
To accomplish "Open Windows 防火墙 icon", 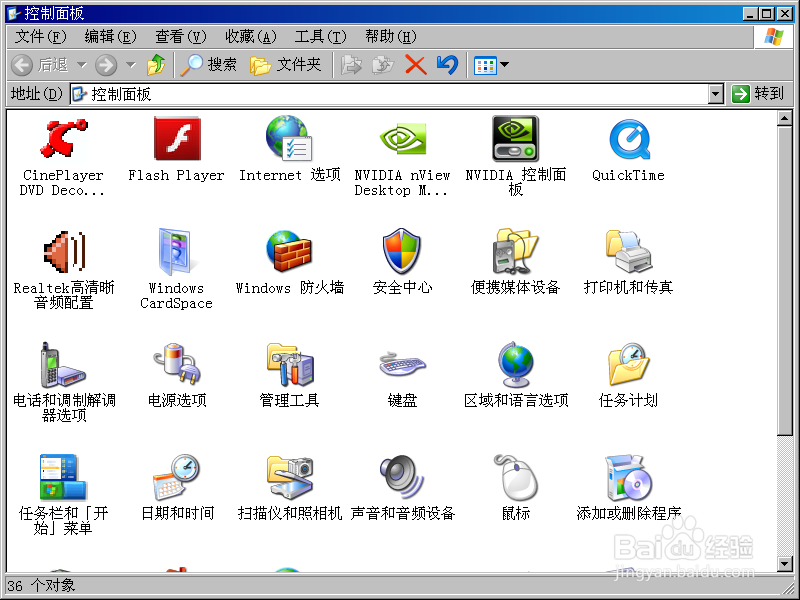I will coord(289,252).
